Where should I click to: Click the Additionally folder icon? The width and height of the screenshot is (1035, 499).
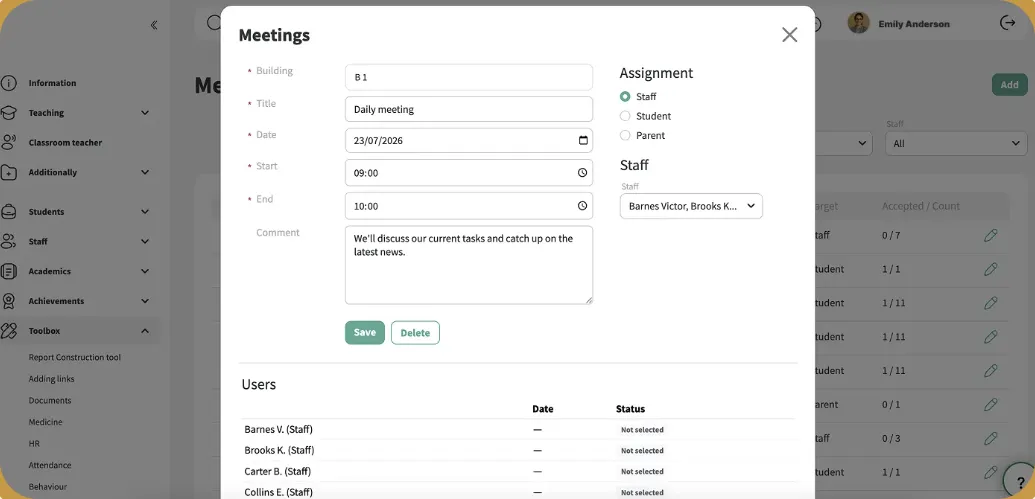pyautogui.click(x=9, y=172)
